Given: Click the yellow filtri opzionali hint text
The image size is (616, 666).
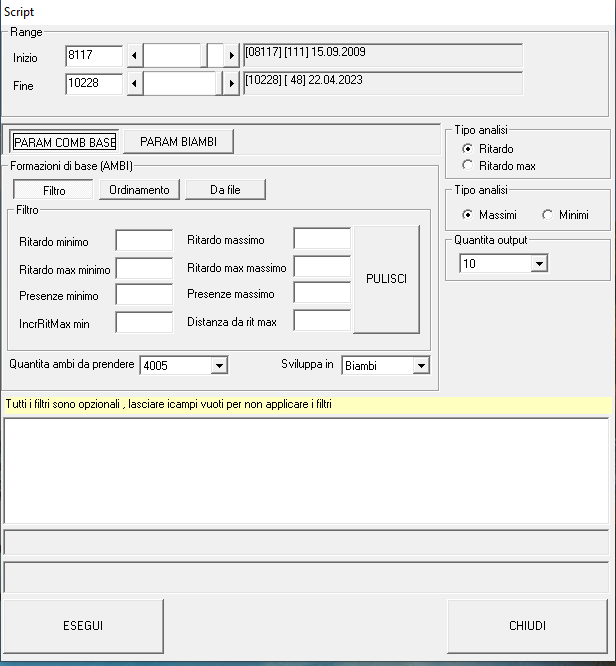Looking at the screenshot, I should (168, 404).
